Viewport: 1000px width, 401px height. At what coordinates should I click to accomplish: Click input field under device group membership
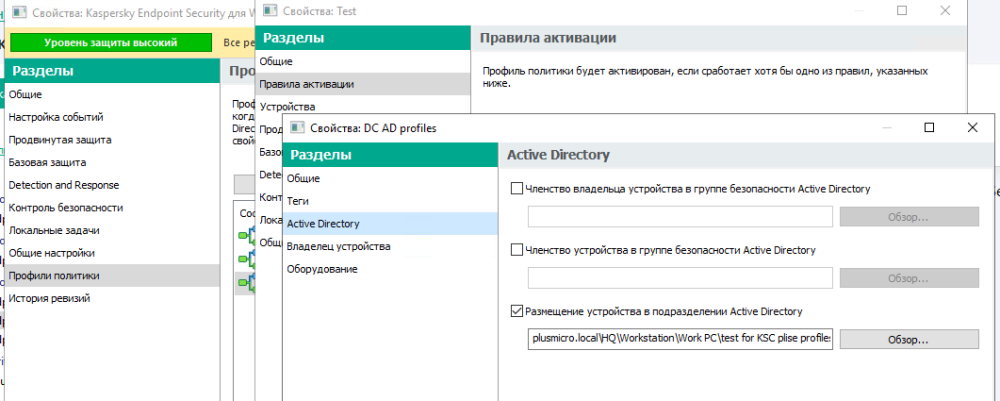coord(680,278)
